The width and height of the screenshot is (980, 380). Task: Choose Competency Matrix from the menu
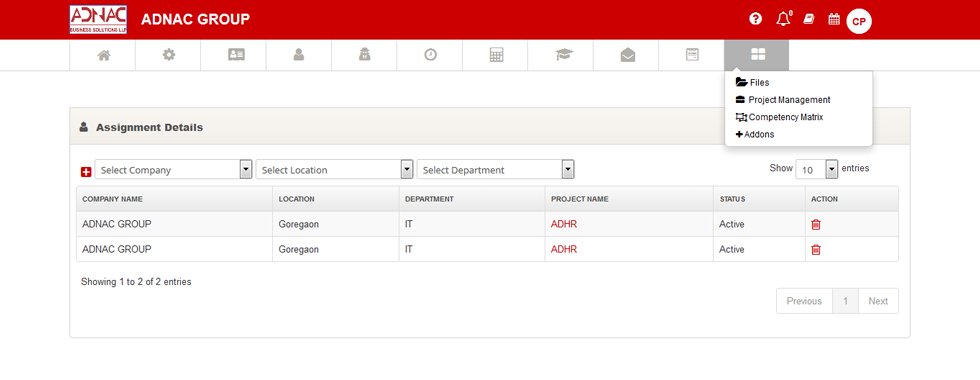(x=779, y=117)
